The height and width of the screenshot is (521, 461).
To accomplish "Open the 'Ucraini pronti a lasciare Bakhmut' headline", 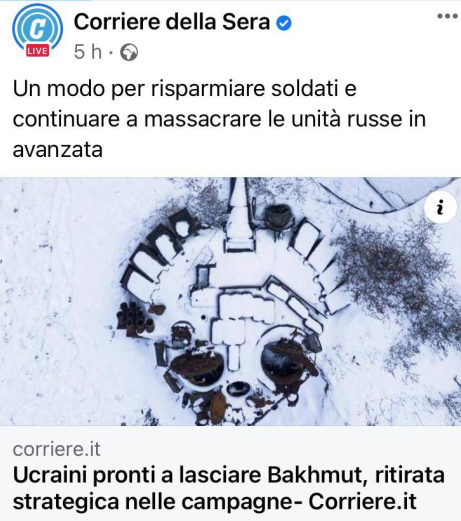I will coord(229,488).
